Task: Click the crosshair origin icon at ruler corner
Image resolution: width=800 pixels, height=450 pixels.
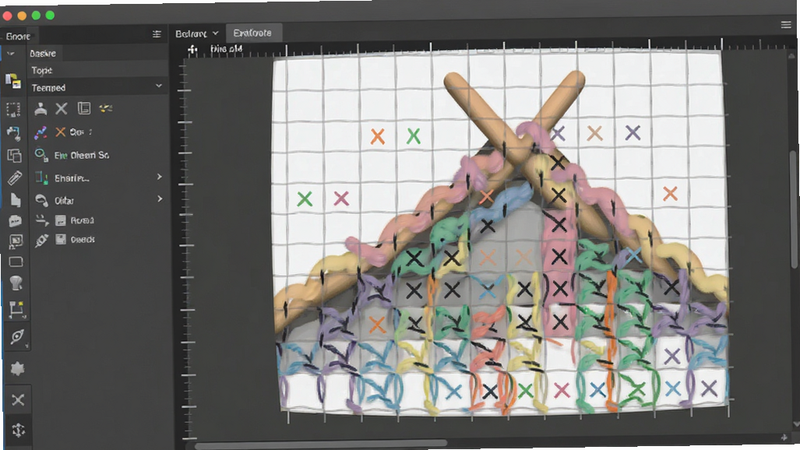Action: click(192, 49)
